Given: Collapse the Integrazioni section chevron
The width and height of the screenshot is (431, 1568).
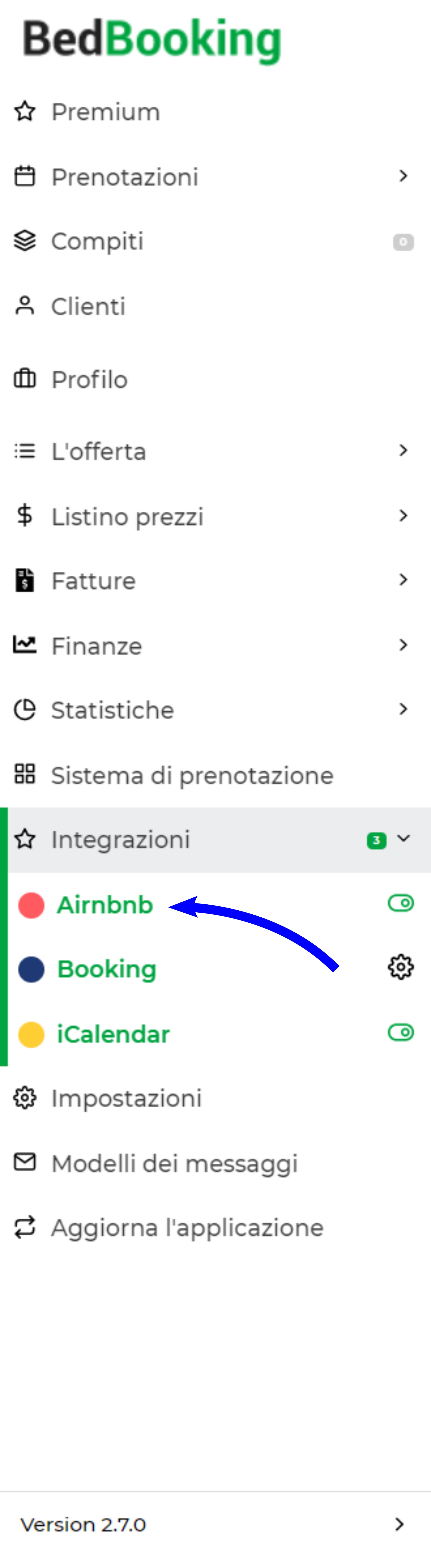Looking at the screenshot, I should (403, 839).
